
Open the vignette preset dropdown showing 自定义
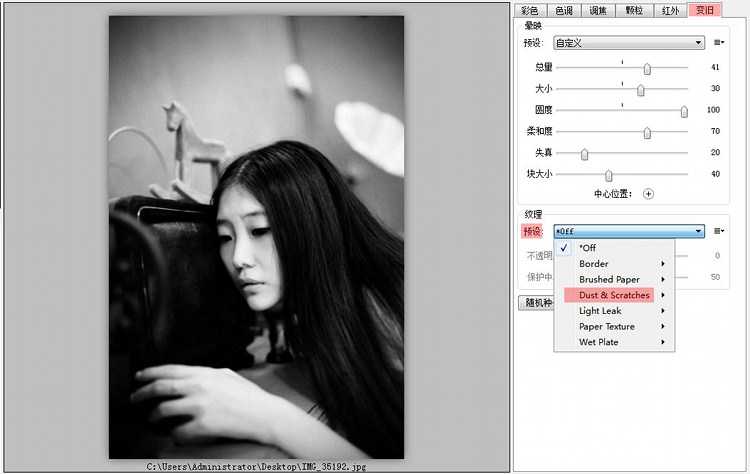[x=629, y=43]
